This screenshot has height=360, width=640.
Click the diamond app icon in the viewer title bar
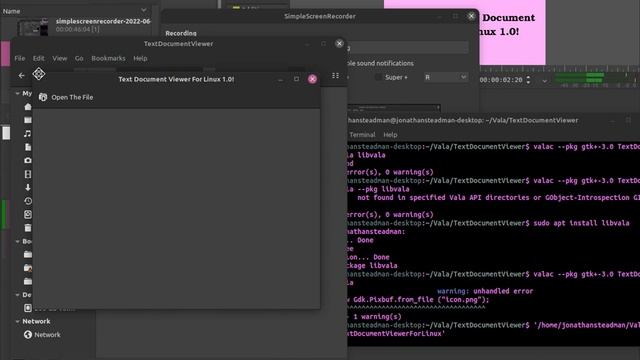(39, 74)
